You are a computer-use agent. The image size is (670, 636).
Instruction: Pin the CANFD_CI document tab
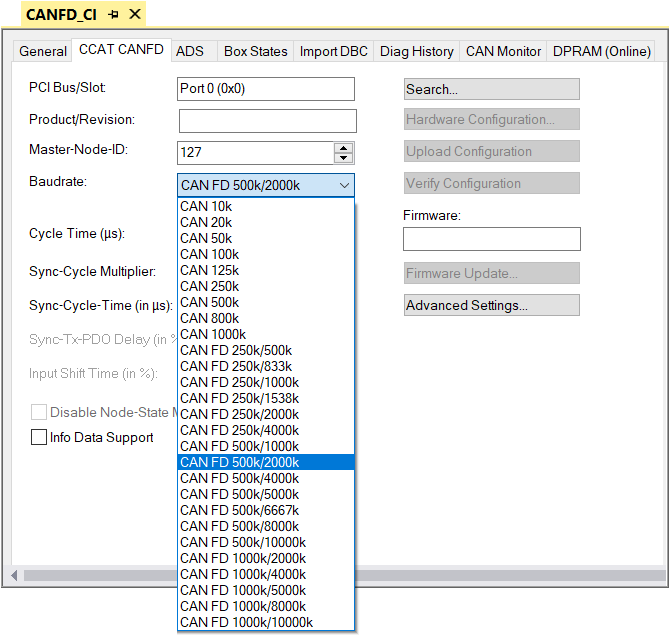click(113, 15)
